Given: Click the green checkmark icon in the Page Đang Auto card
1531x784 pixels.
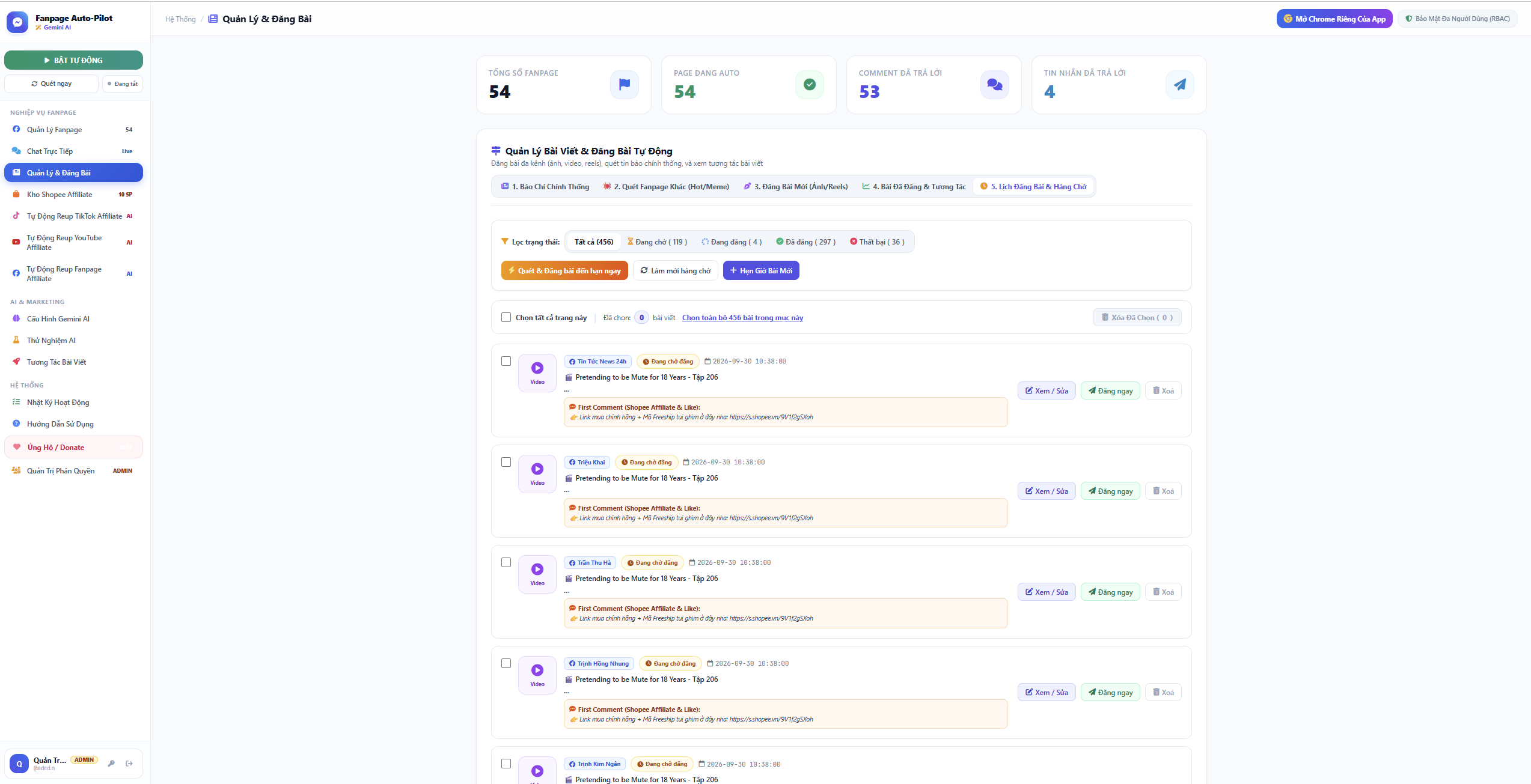Looking at the screenshot, I should tap(810, 85).
